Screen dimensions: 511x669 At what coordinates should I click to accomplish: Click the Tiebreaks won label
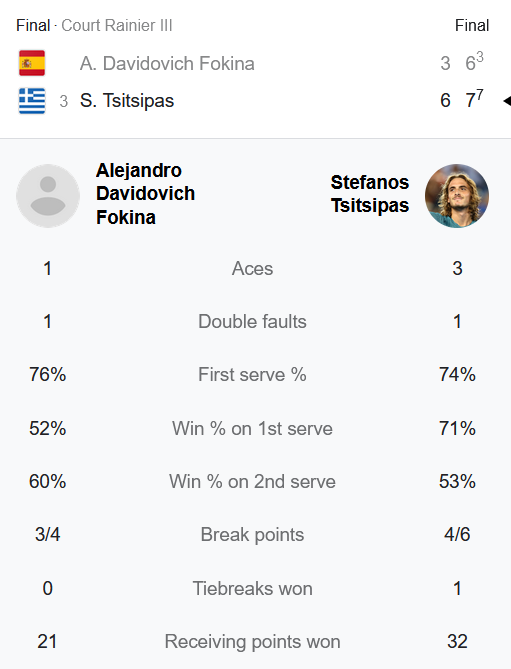pos(253,588)
